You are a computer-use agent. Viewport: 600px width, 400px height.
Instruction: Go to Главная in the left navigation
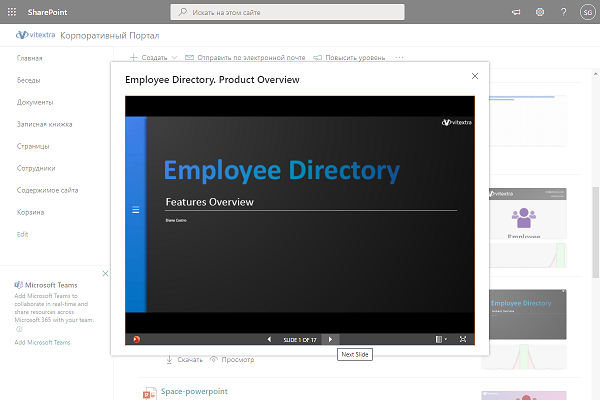pos(29,58)
